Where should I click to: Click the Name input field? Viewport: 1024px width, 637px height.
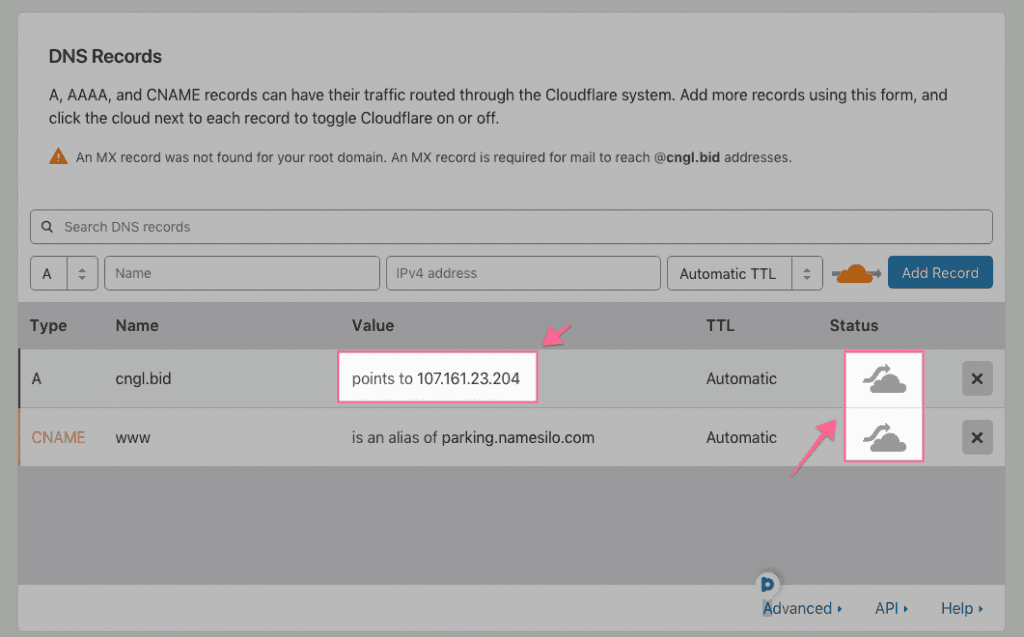click(242, 273)
